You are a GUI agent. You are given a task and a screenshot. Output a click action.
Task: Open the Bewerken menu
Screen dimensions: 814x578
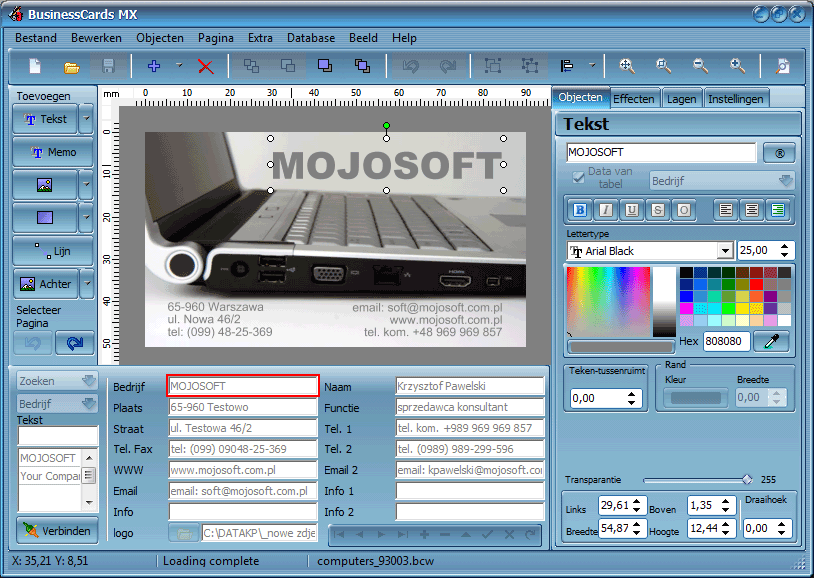coord(97,38)
